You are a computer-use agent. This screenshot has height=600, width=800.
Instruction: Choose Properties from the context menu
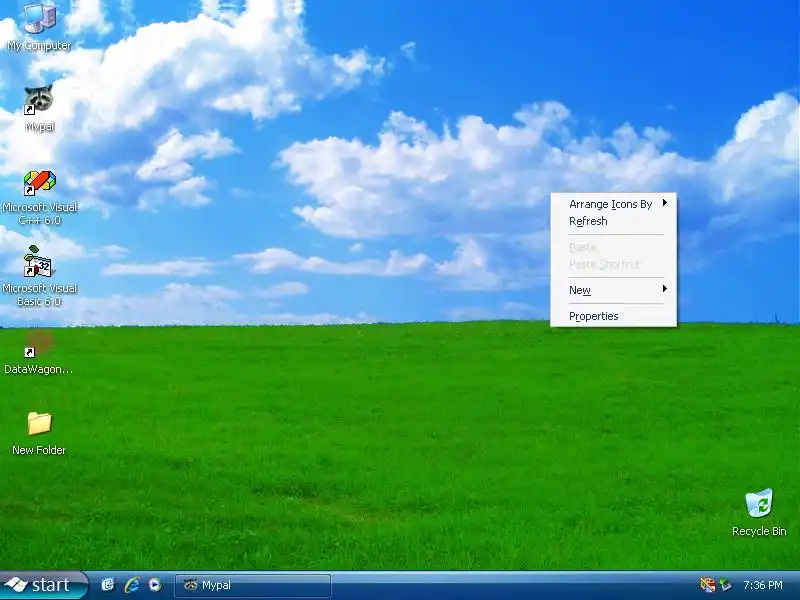613,316
